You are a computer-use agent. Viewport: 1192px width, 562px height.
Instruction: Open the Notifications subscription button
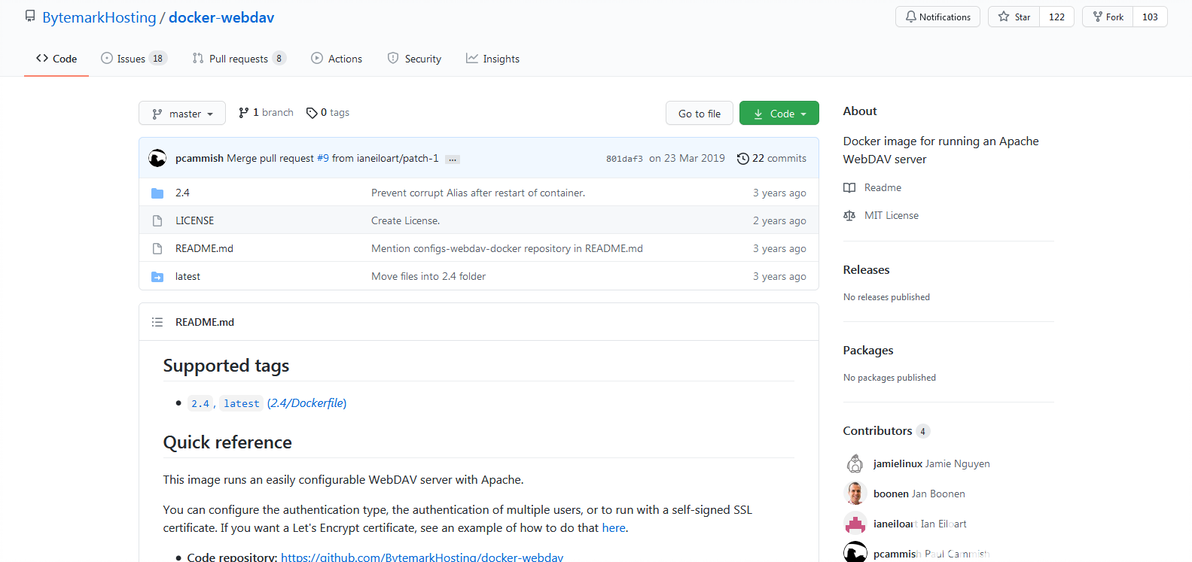938,17
